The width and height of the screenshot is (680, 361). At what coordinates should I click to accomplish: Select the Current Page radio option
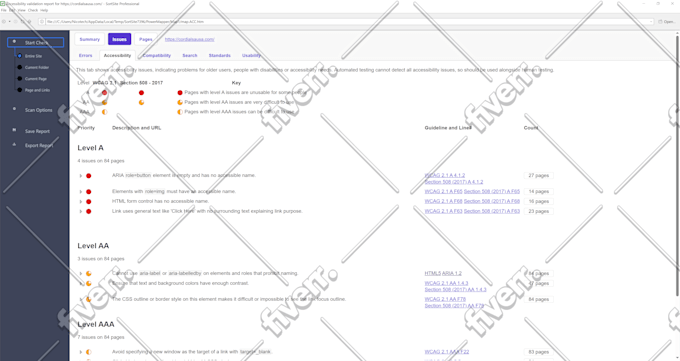click(20, 79)
